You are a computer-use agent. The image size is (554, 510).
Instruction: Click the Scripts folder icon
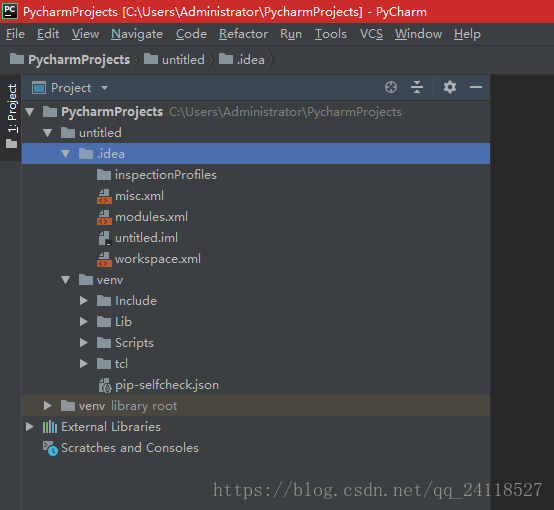pos(104,343)
